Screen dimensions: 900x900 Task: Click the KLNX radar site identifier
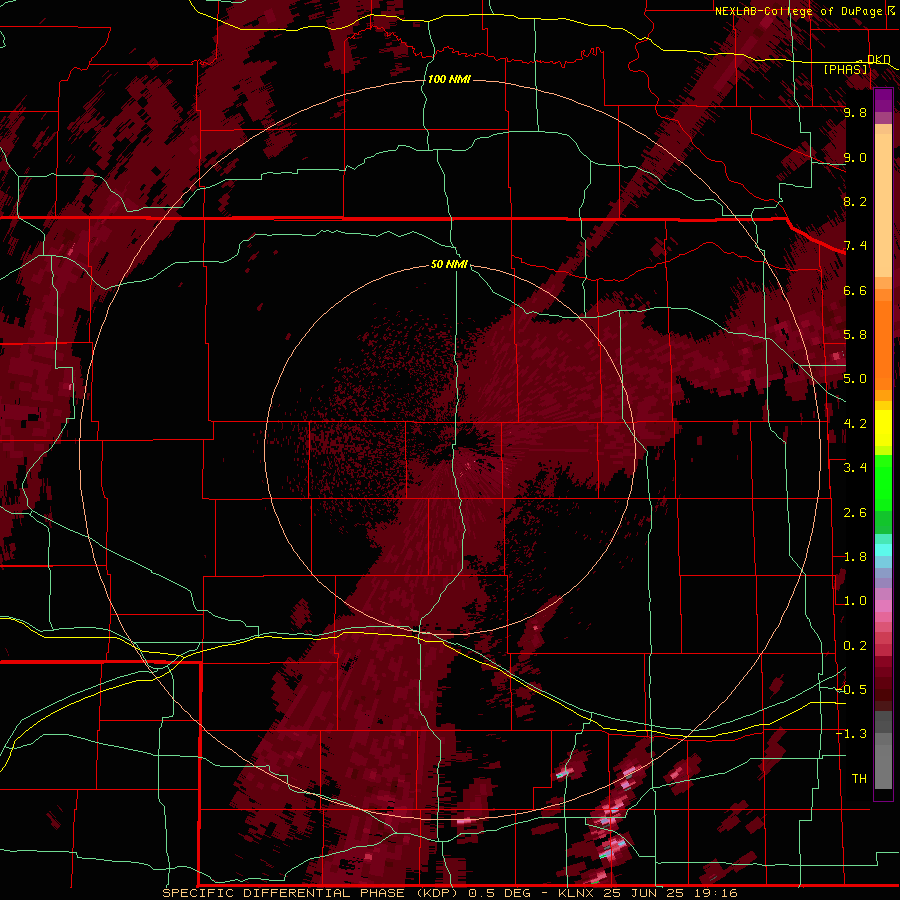577,893
